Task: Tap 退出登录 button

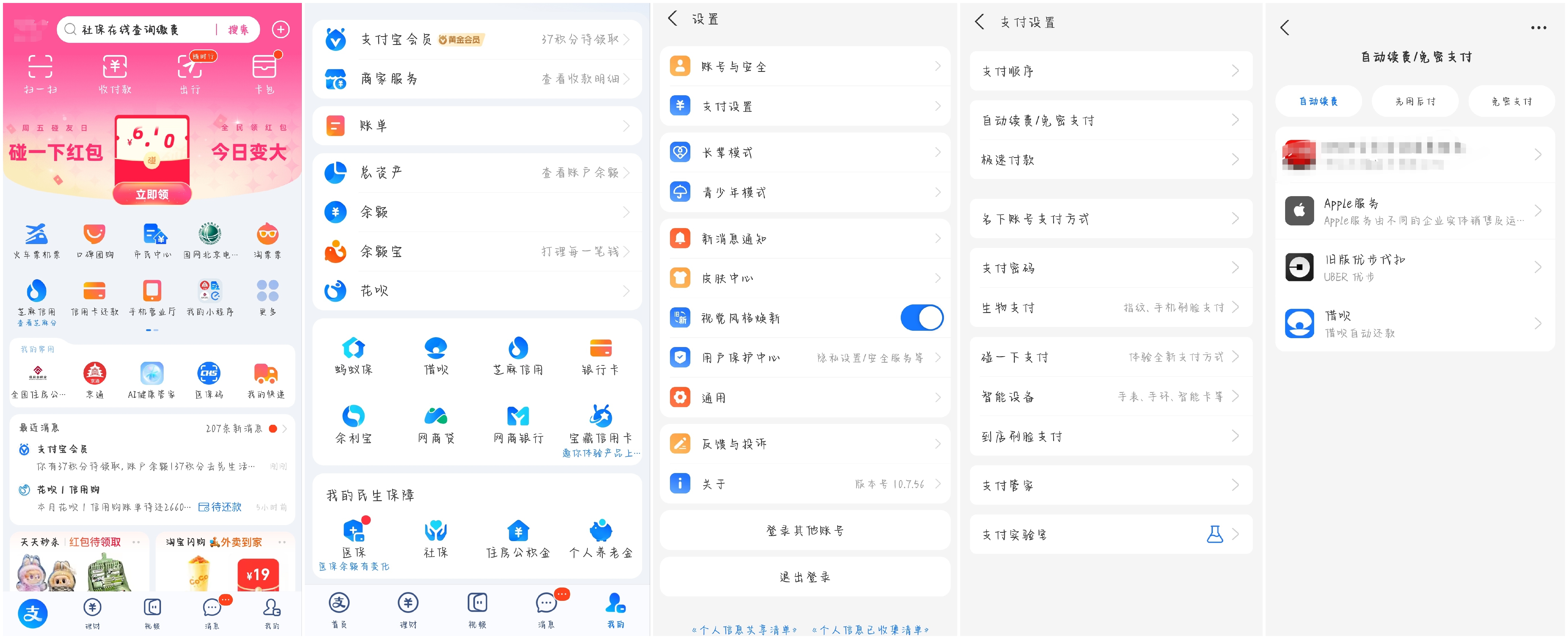Action: (x=805, y=576)
